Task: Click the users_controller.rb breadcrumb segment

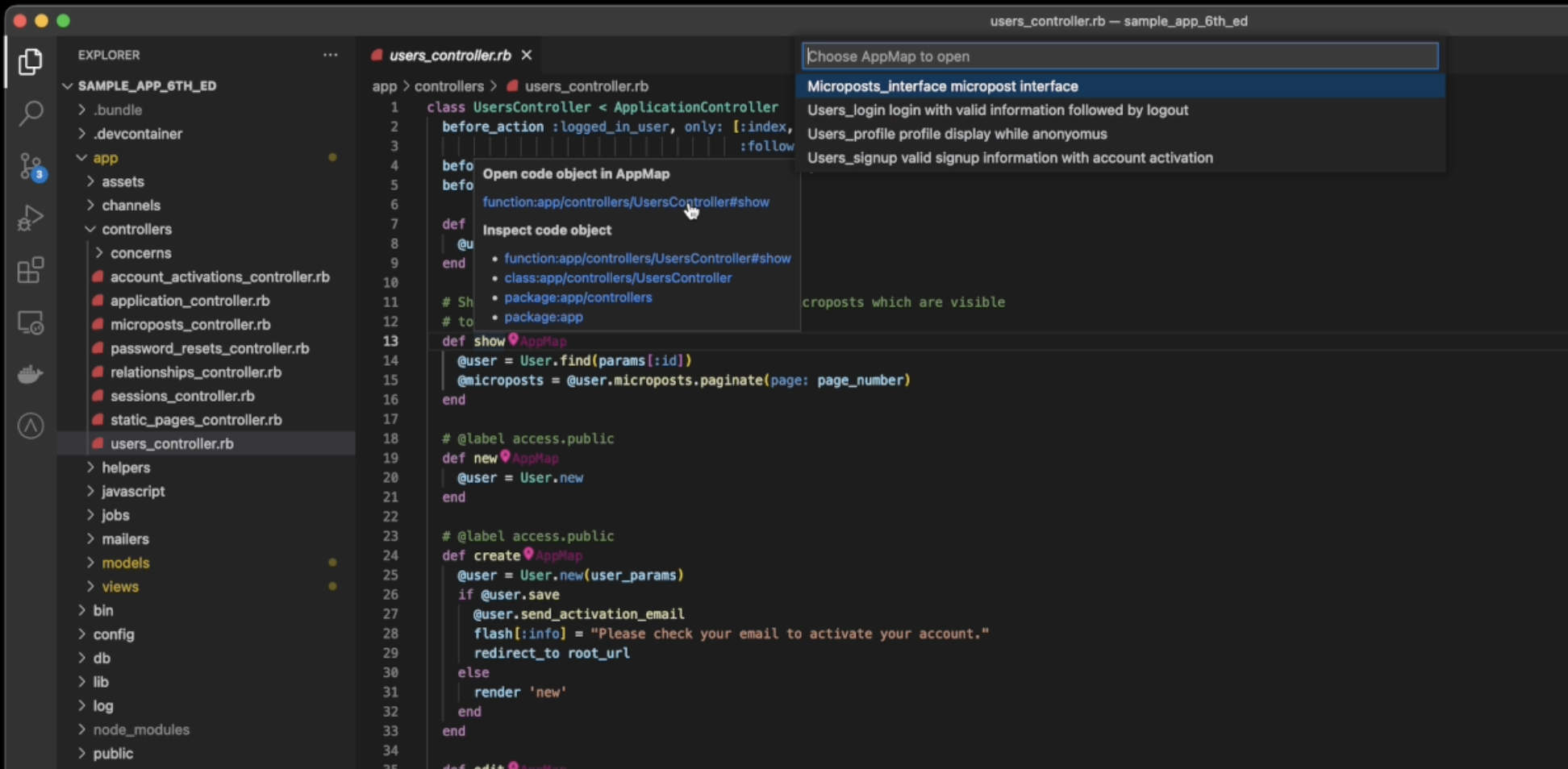Action: [578, 86]
